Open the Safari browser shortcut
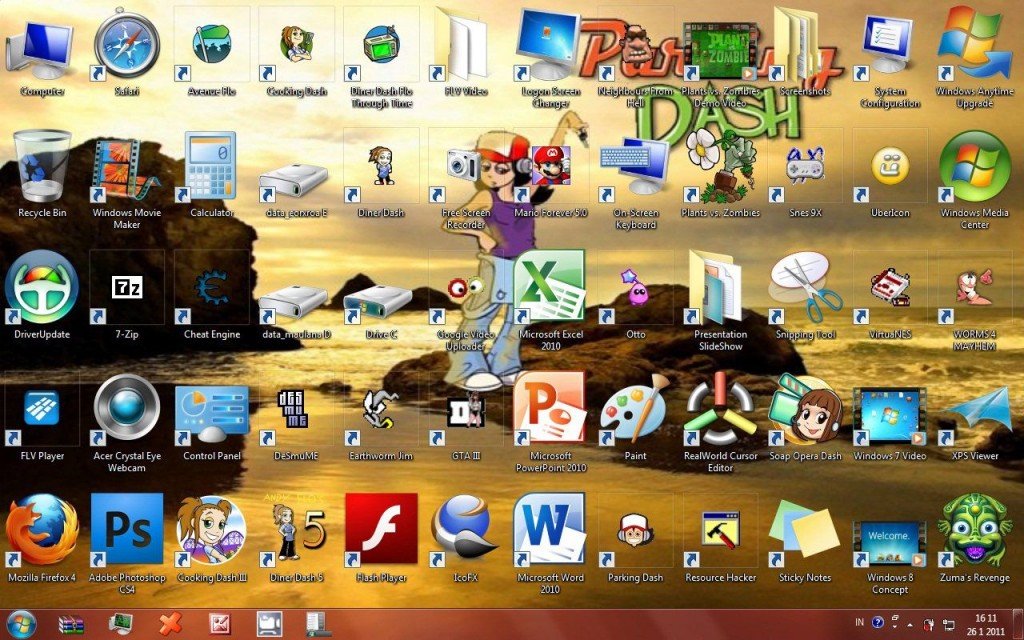Image resolution: width=1024 pixels, height=640 pixels. [x=127, y=44]
